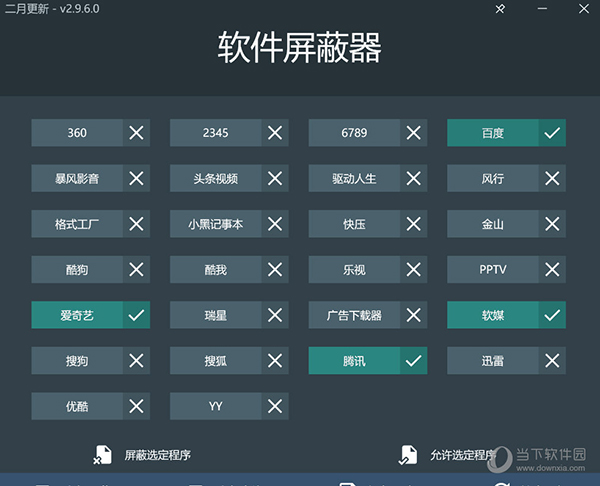The image size is (600, 486).
Task: Select the 迅雷 label
Action: 493,360
